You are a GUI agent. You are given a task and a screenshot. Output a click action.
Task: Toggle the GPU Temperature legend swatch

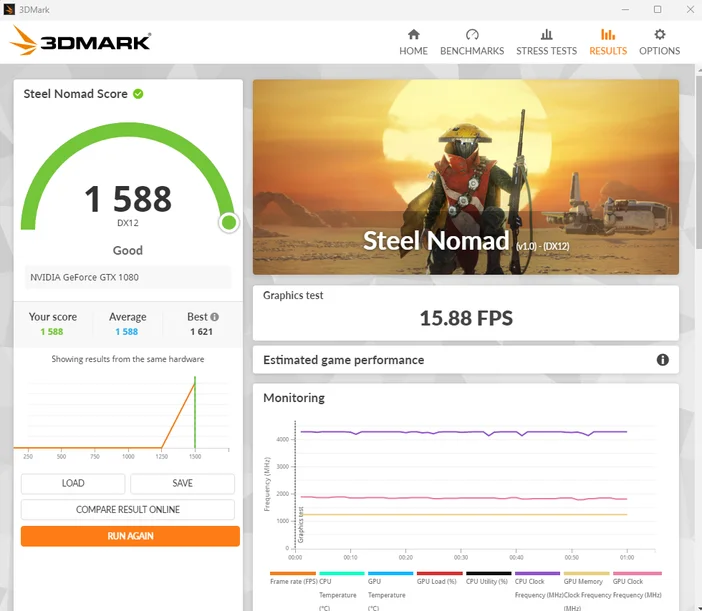(390, 573)
